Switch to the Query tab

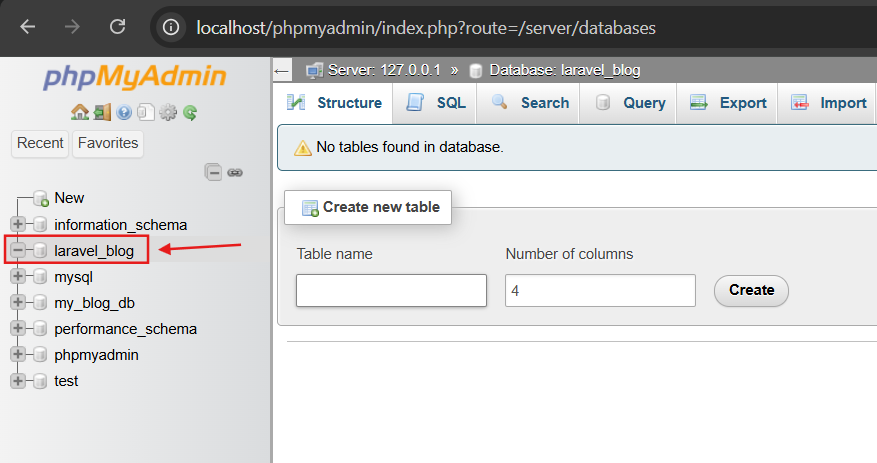coord(629,103)
